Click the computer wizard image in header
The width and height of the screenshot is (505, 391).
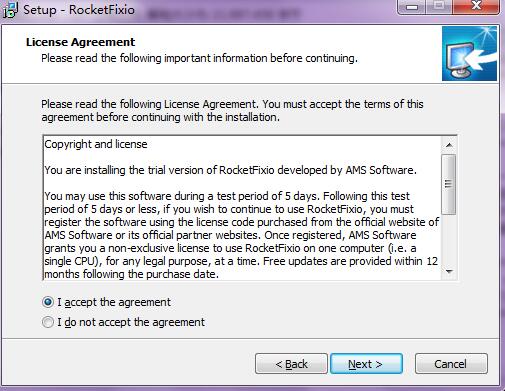coord(469,54)
